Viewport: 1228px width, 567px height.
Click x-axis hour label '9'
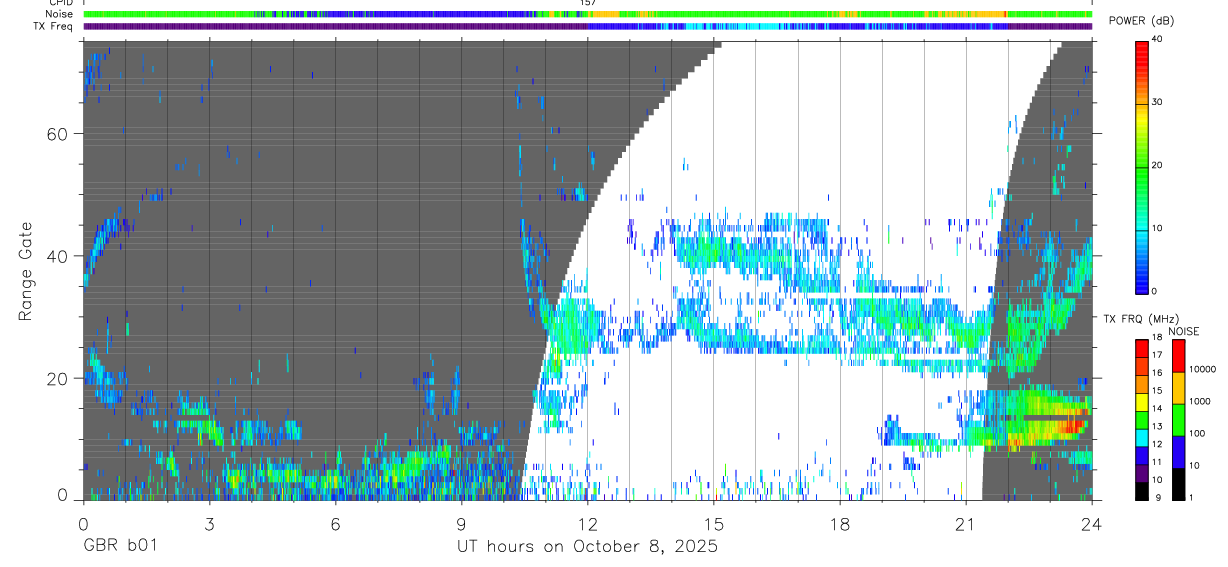point(461,524)
